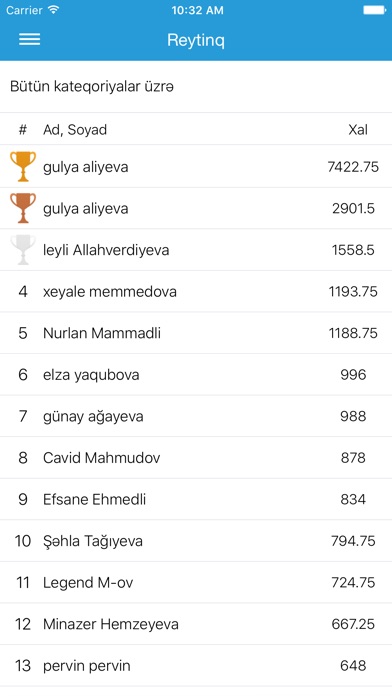Select the Xal column header
The height and width of the screenshot is (696, 392).
click(x=358, y=130)
